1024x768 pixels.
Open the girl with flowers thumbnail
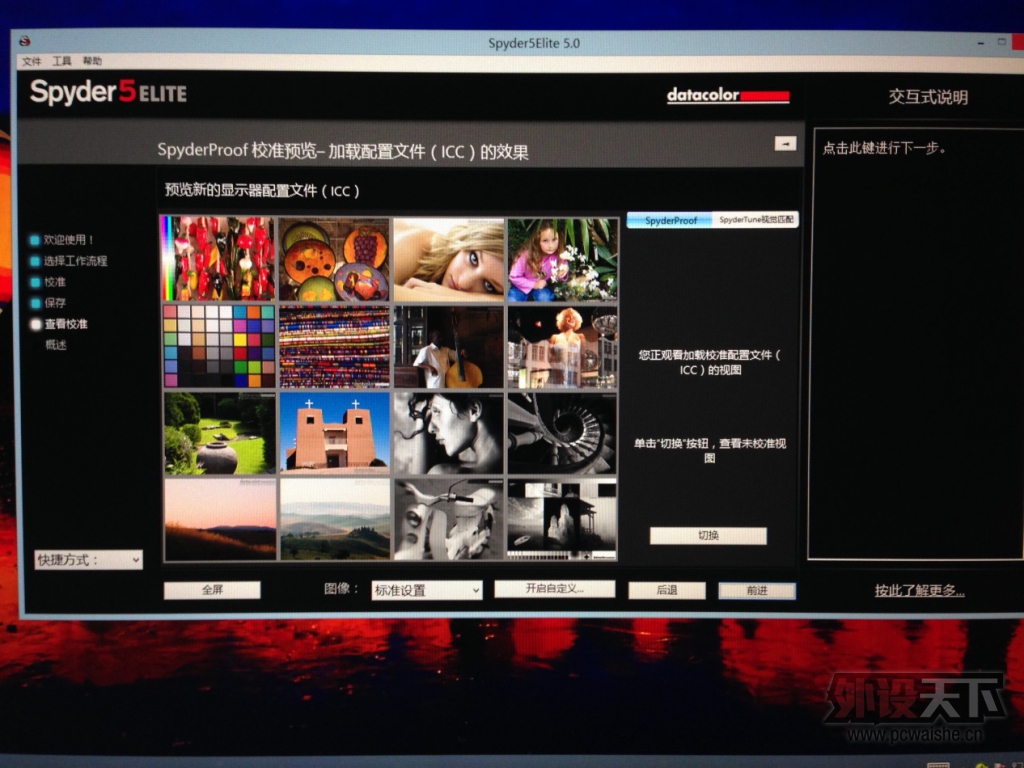pyautogui.click(x=562, y=260)
